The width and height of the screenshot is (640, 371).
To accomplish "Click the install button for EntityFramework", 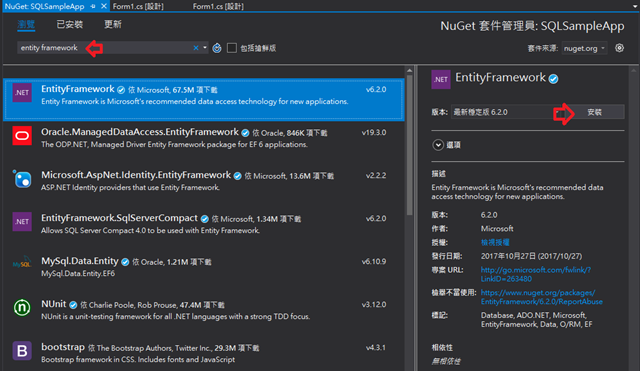I will [595, 112].
